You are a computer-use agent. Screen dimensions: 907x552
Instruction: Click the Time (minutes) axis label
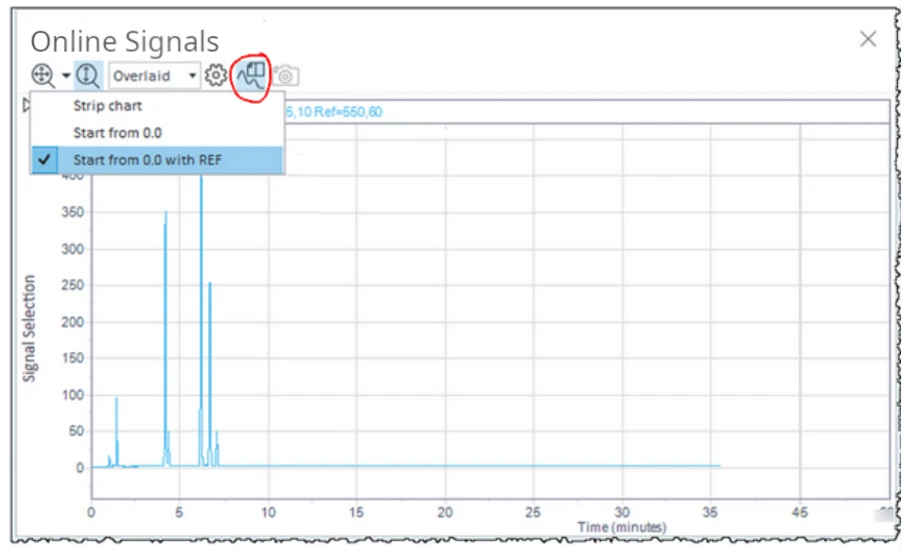point(621,527)
